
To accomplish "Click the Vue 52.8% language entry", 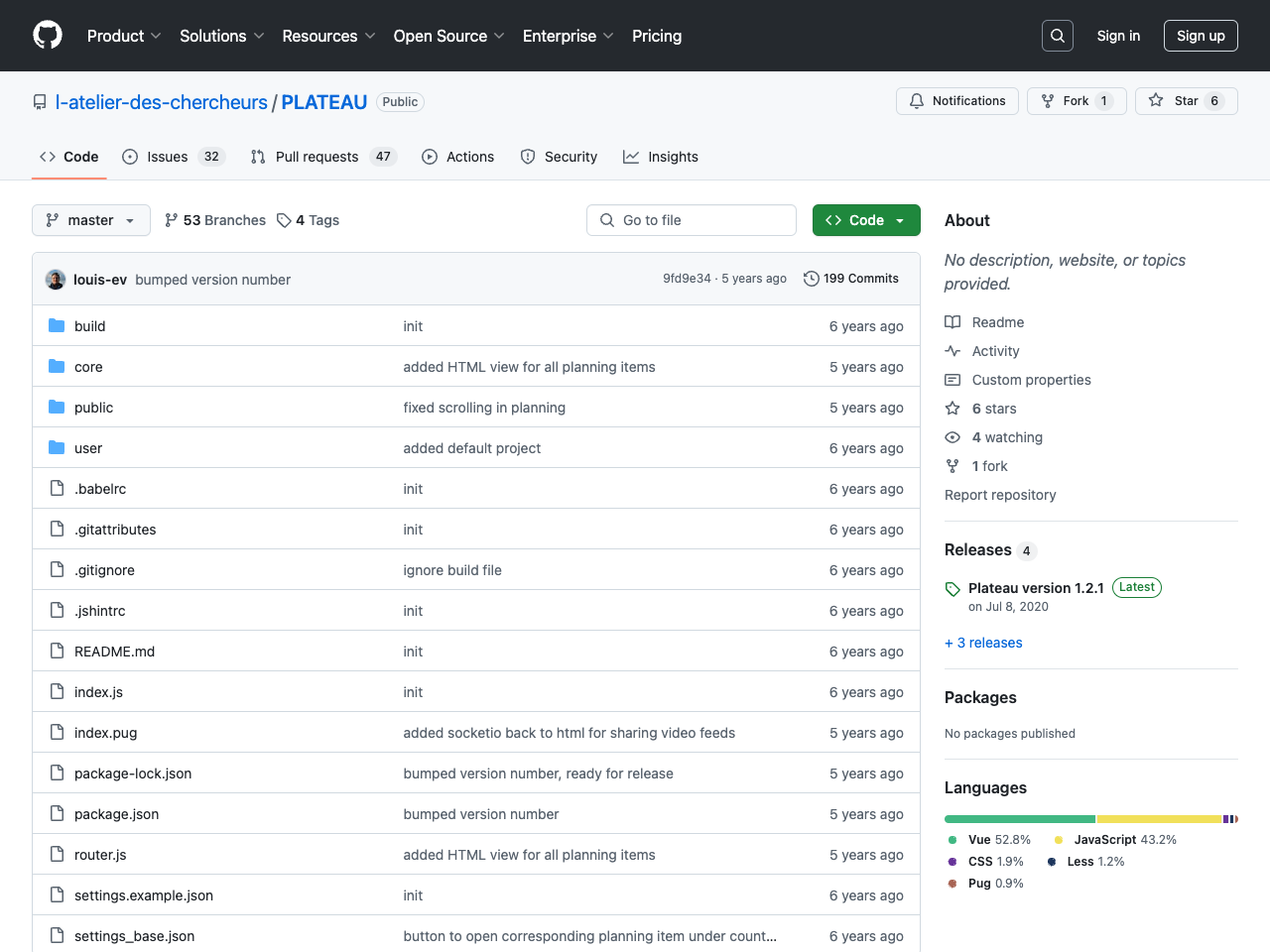I will pos(990,840).
